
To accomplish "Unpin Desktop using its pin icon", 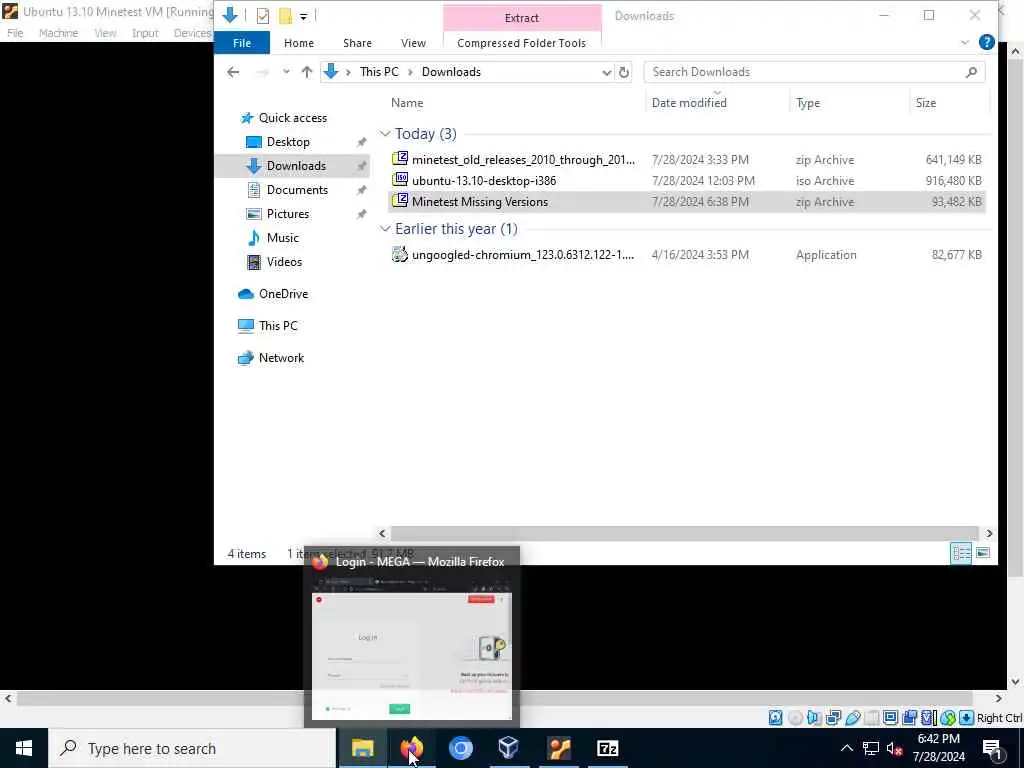I will [x=361, y=142].
